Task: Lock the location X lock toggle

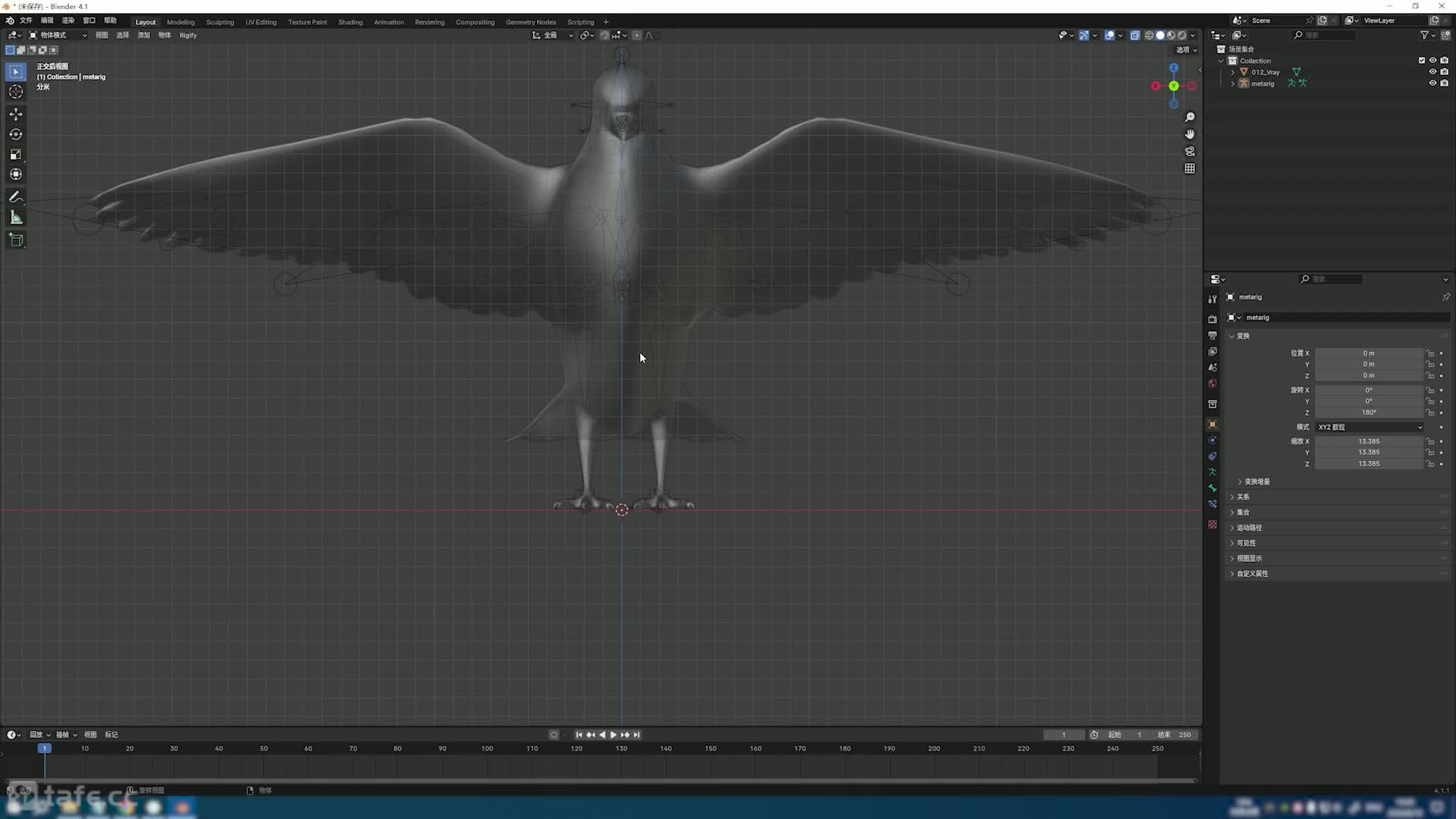Action: (x=1430, y=353)
